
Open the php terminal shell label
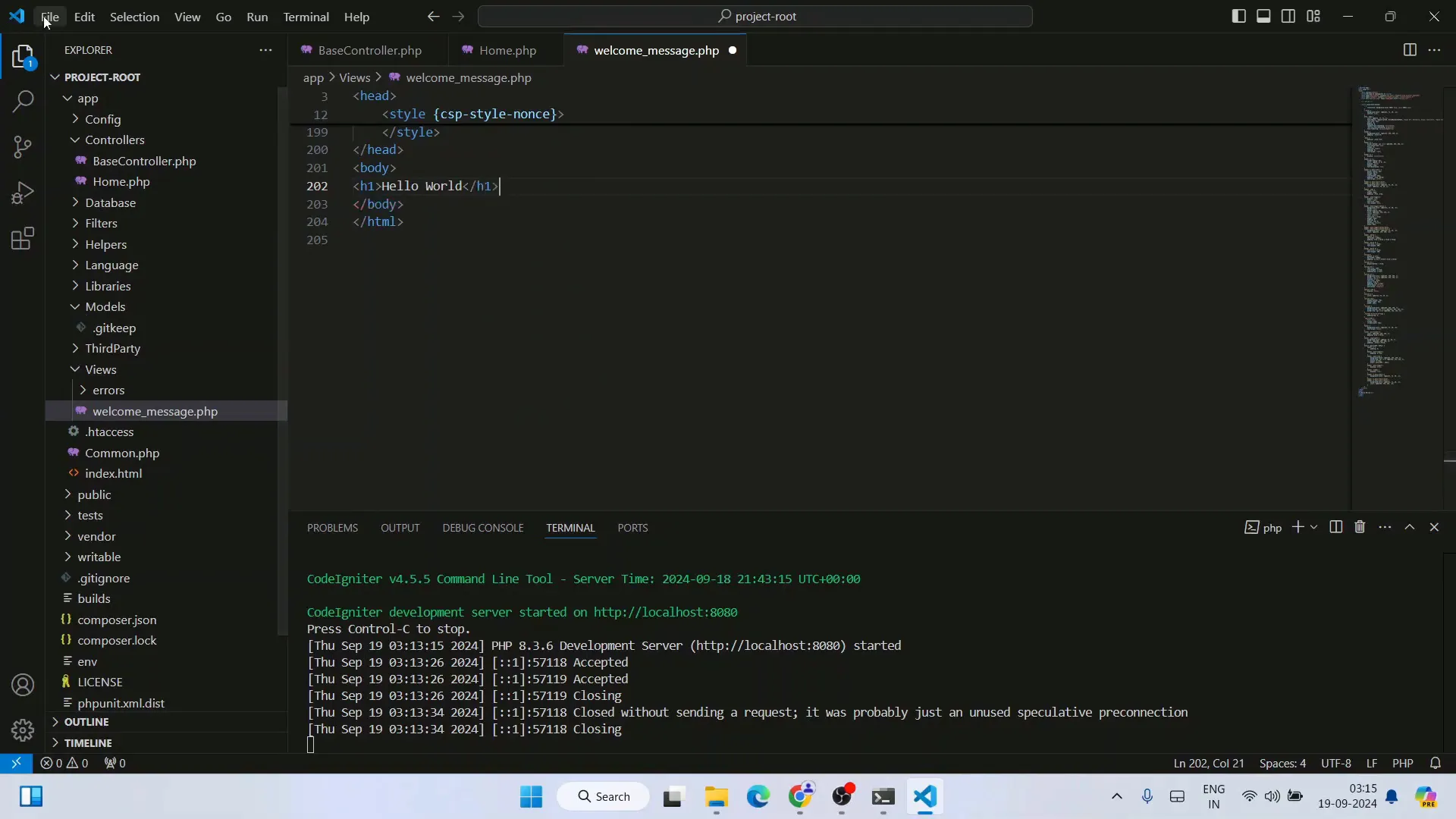1263,527
